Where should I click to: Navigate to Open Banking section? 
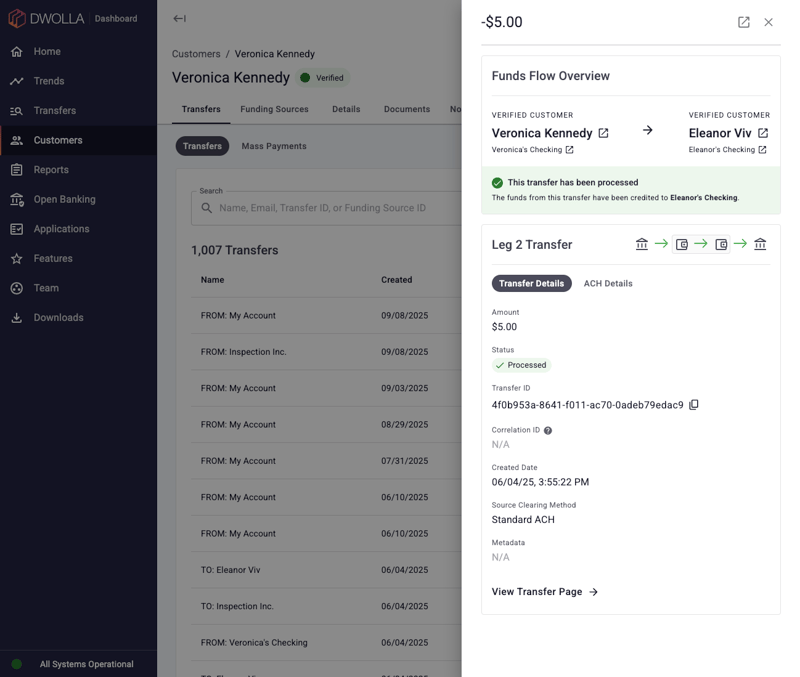pyautogui.click(x=64, y=199)
